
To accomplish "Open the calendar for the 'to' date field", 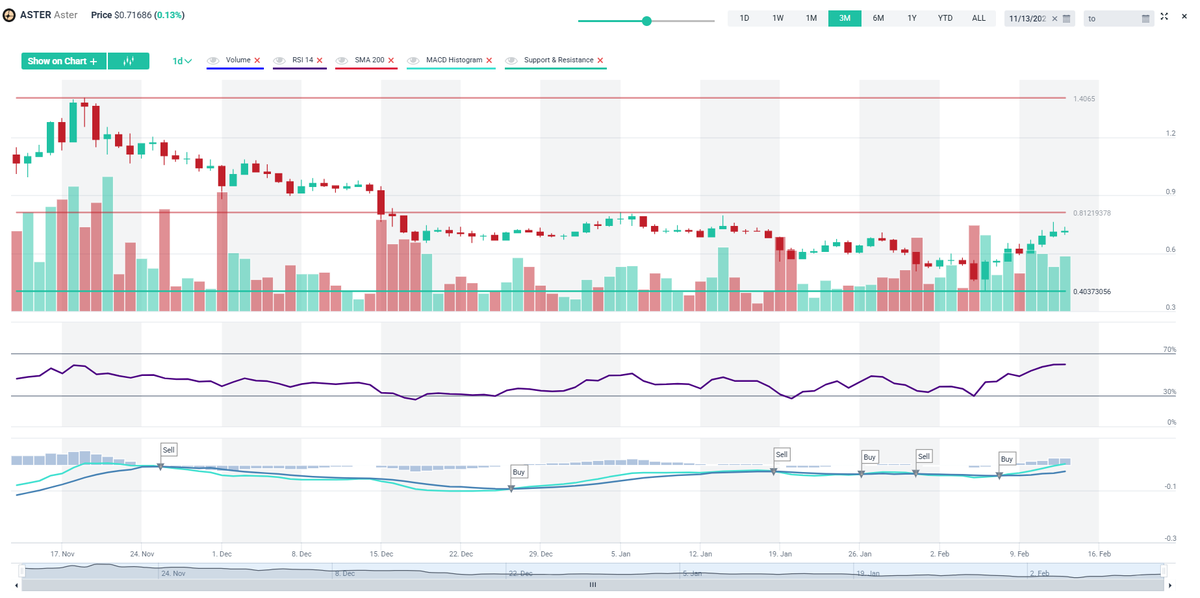I will (1146, 18).
